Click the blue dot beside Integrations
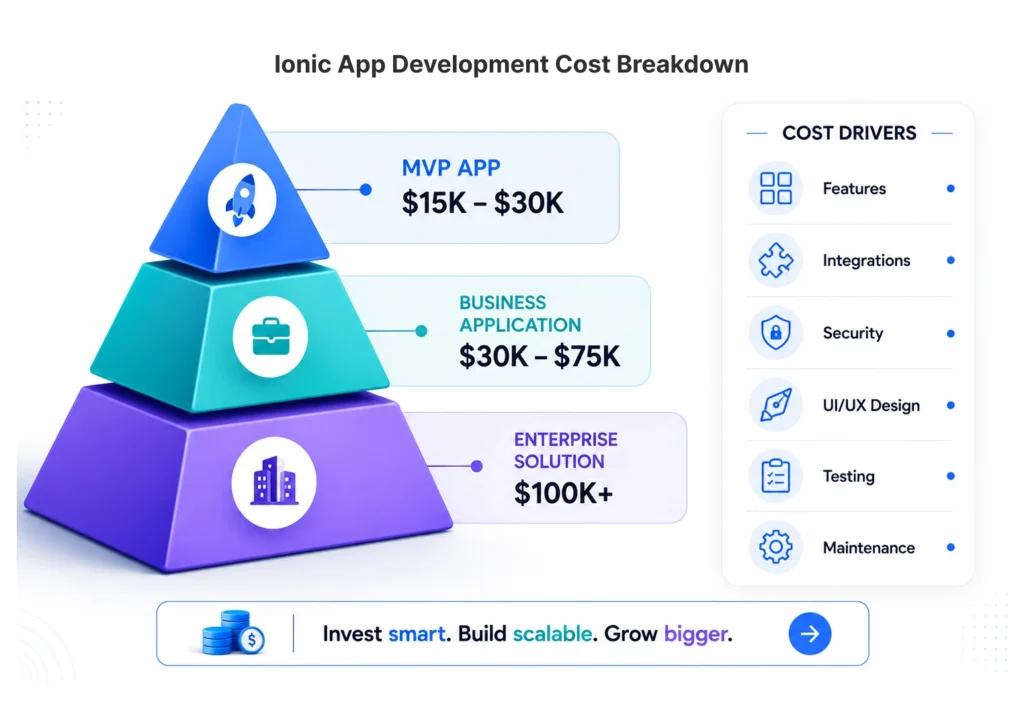 click(951, 260)
